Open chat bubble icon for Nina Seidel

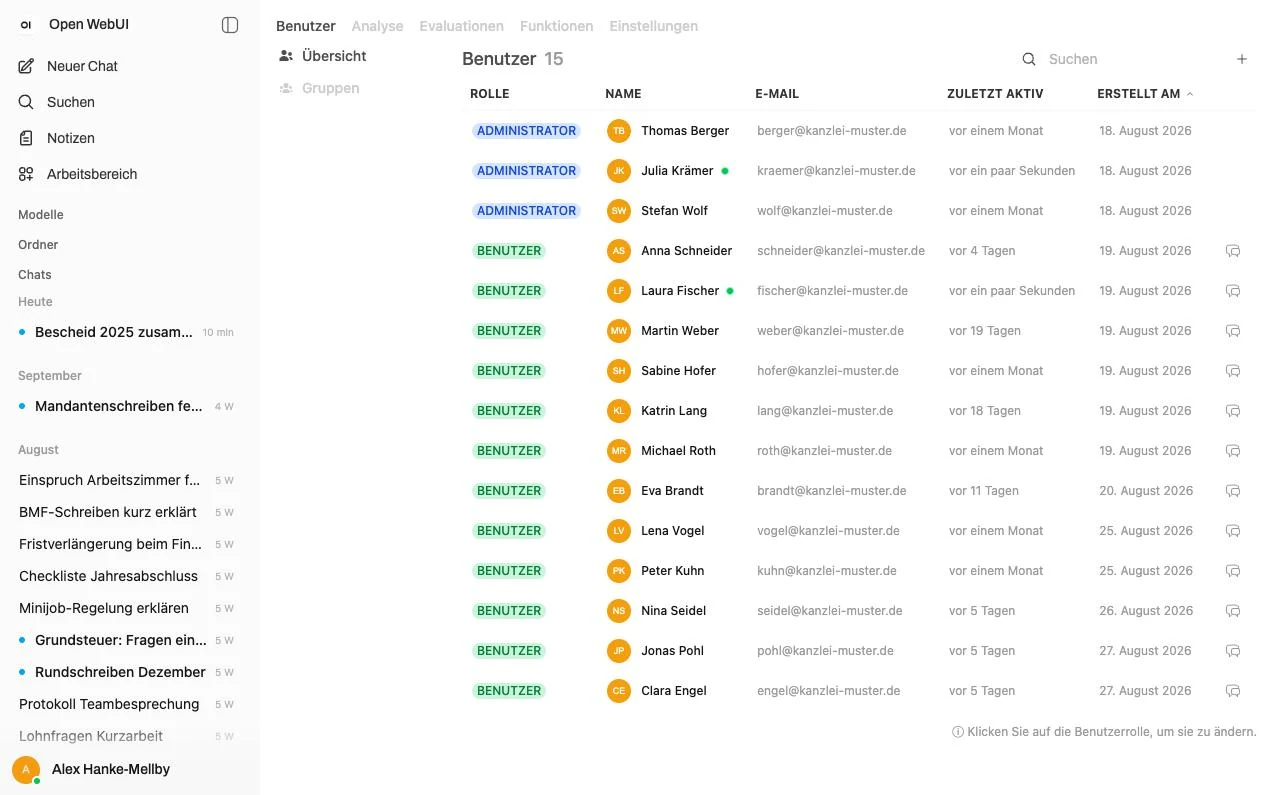1233,611
